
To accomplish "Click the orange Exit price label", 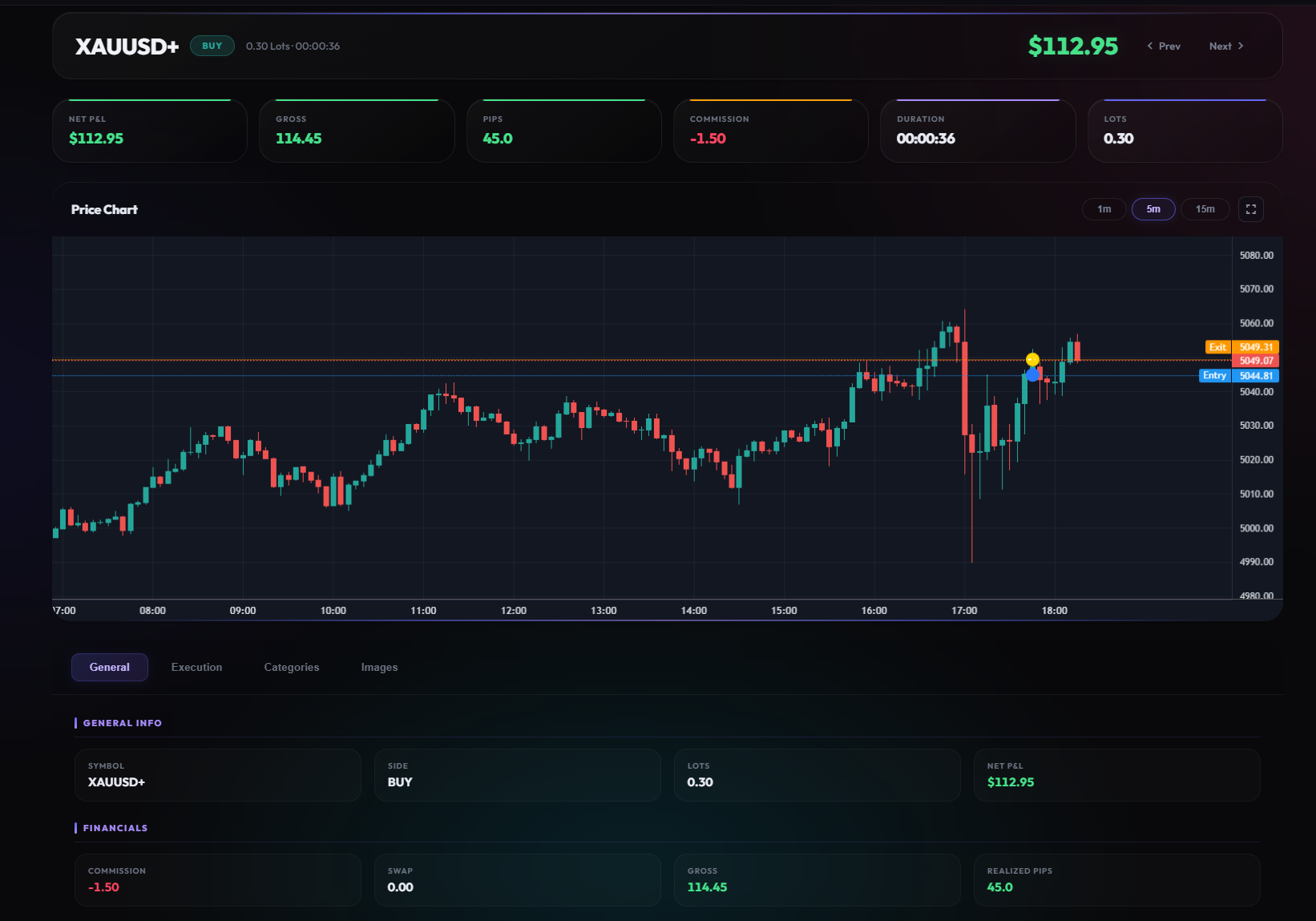I will [1217, 347].
